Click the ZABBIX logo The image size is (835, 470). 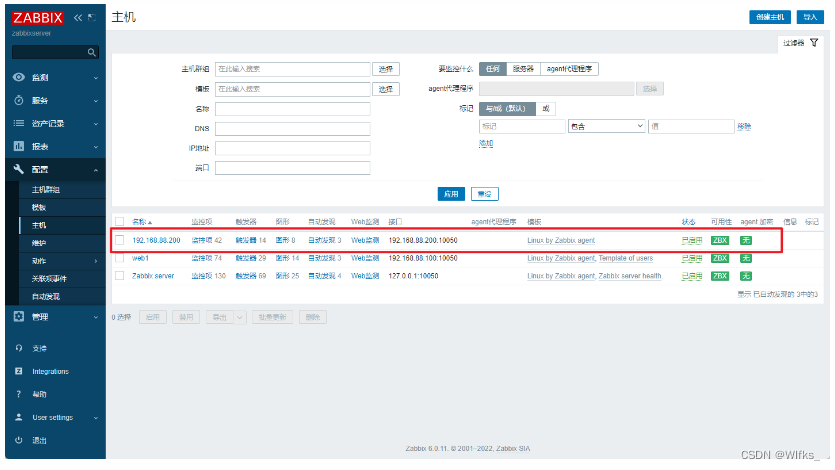coord(37,18)
